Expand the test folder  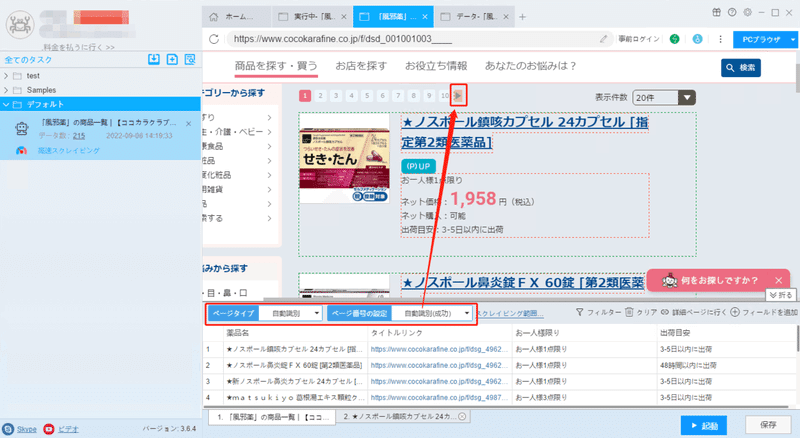pos(6,76)
